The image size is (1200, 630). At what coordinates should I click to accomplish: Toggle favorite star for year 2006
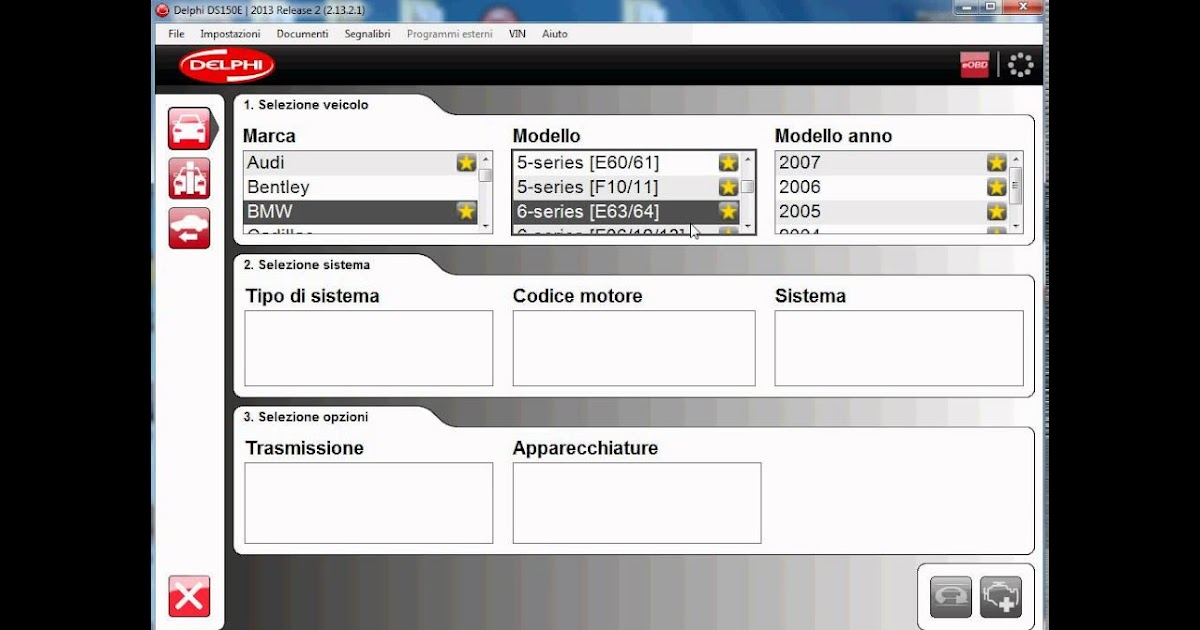(x=996, y=187)
